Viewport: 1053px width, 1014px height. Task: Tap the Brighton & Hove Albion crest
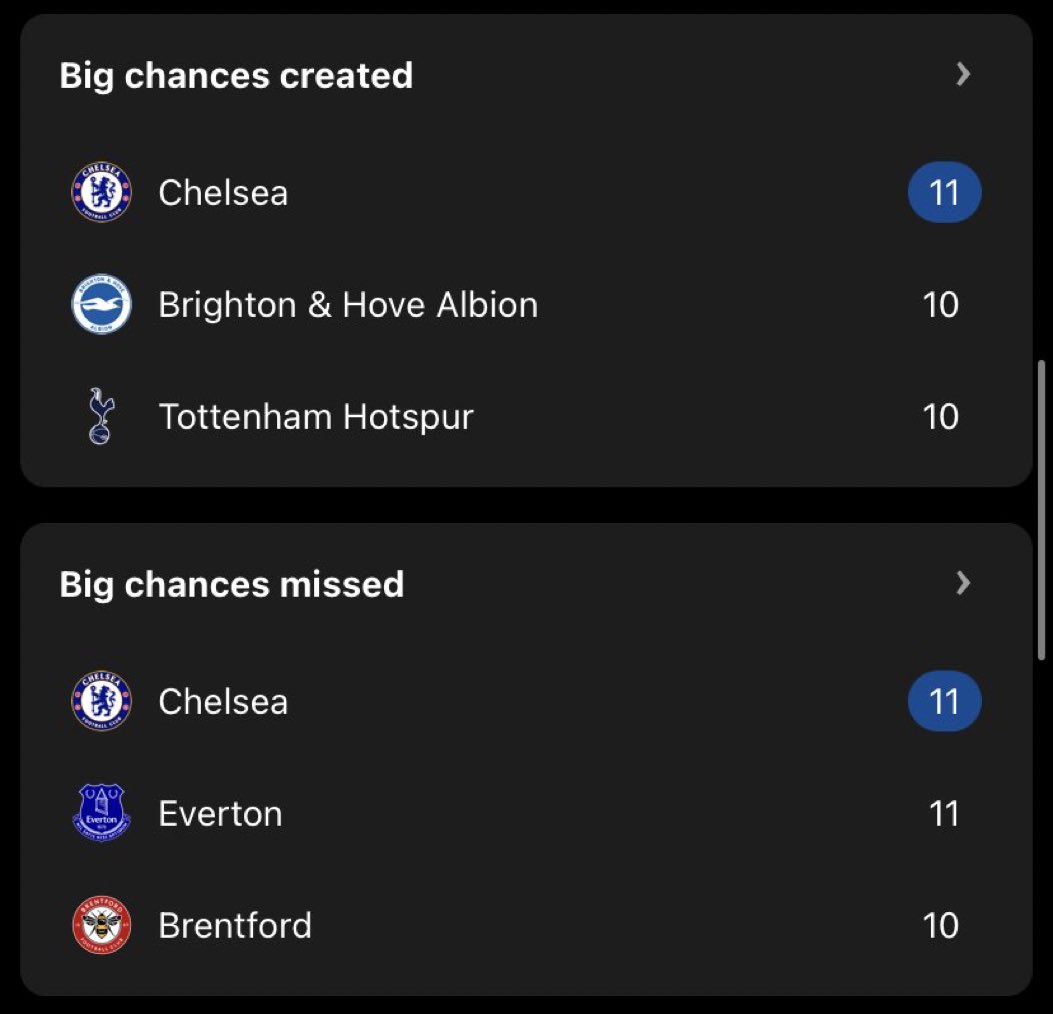pos(101,304)
